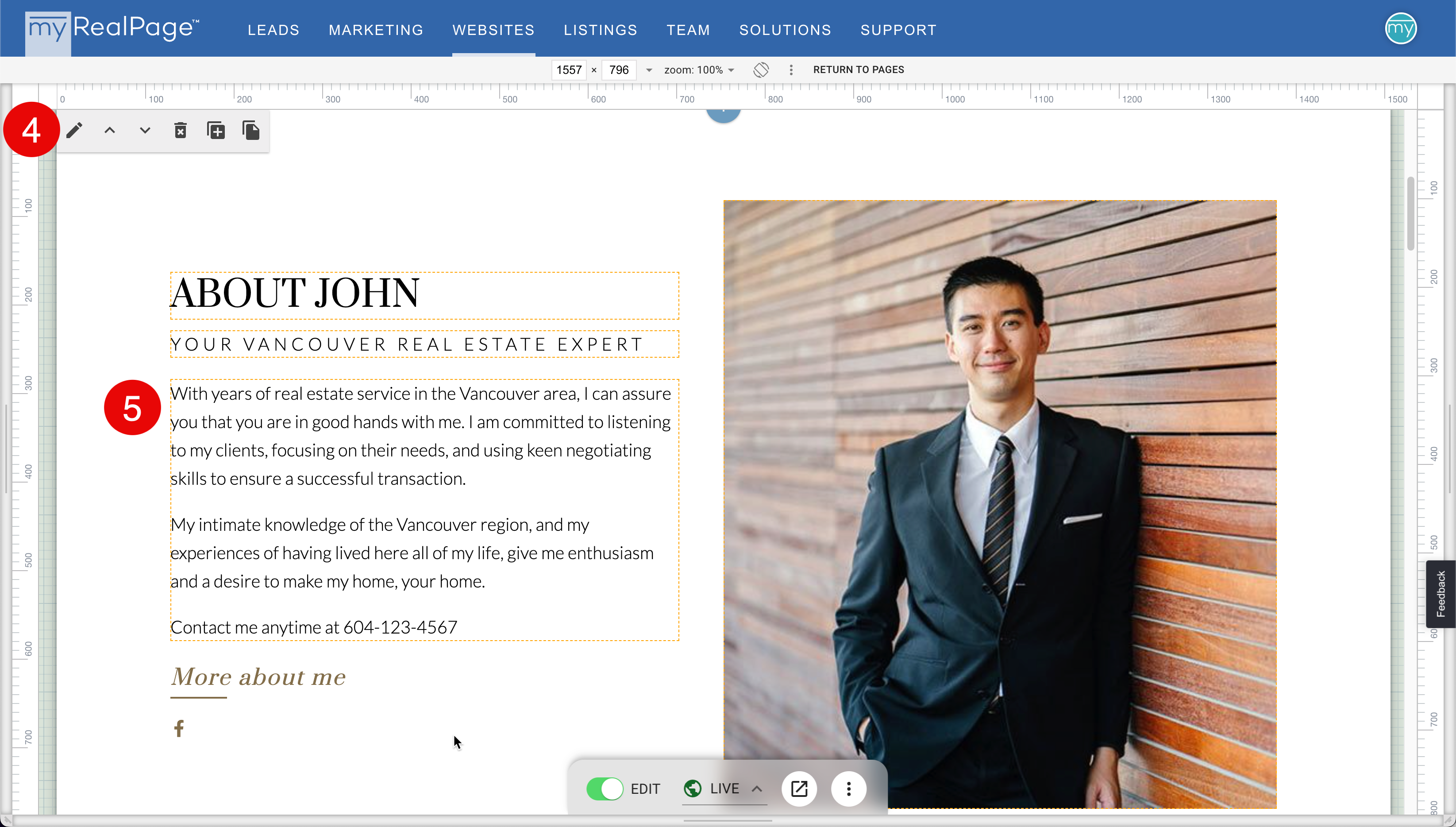
Task: Click the More about me link
Action: point(258,677)
